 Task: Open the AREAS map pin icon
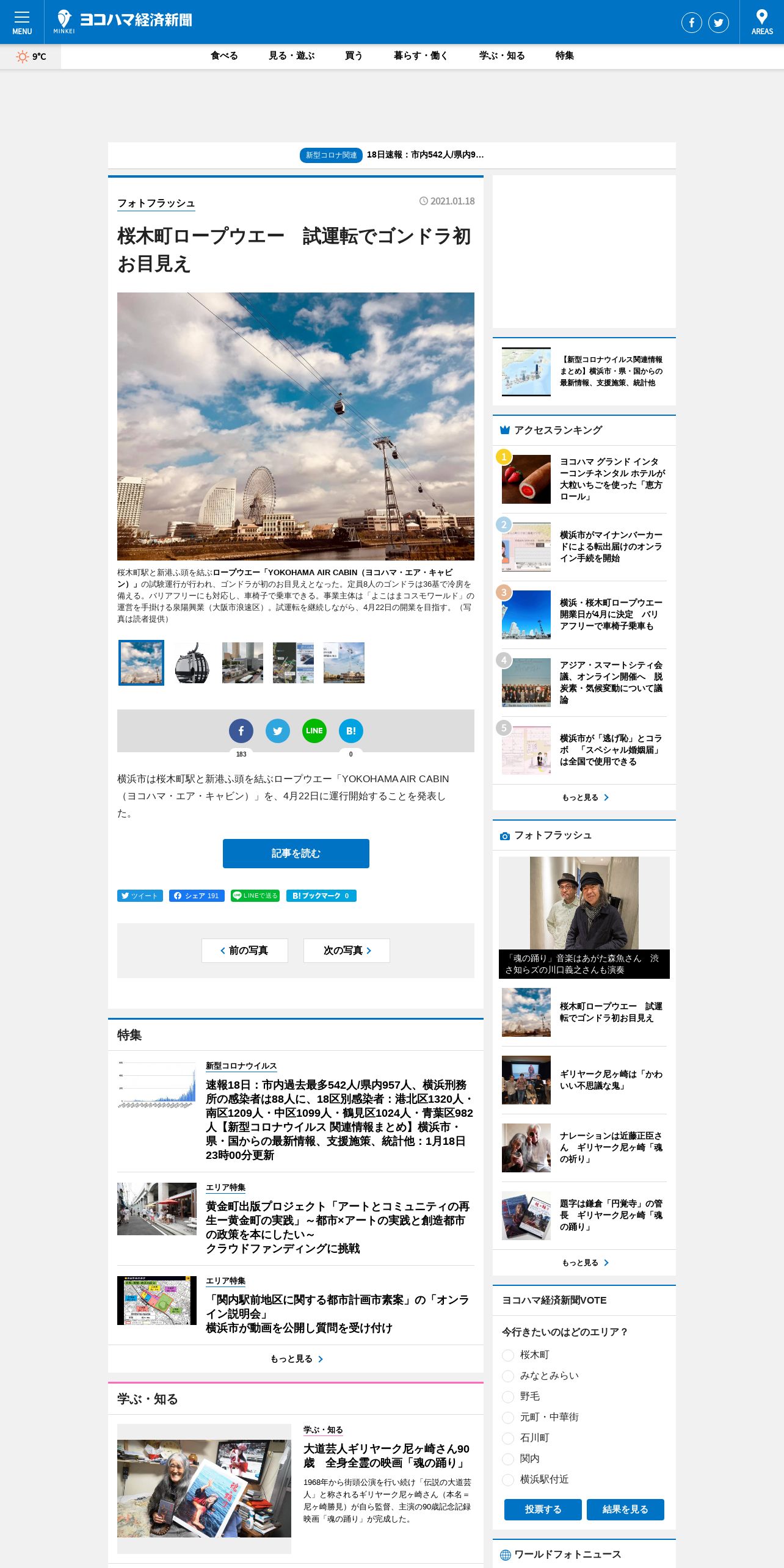[761, 22]
